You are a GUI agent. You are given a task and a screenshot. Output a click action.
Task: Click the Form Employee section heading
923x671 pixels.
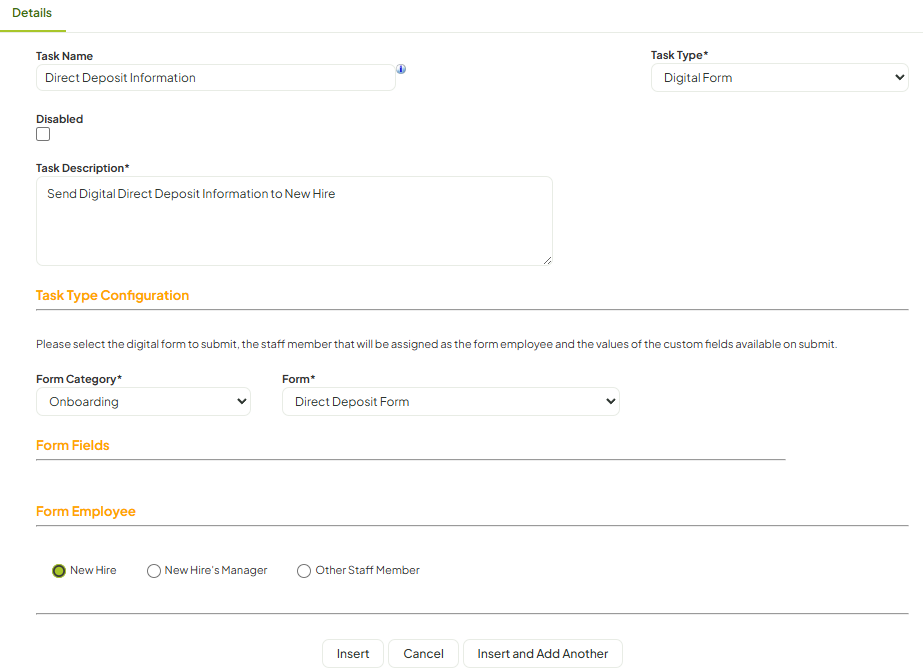(85, 511)
